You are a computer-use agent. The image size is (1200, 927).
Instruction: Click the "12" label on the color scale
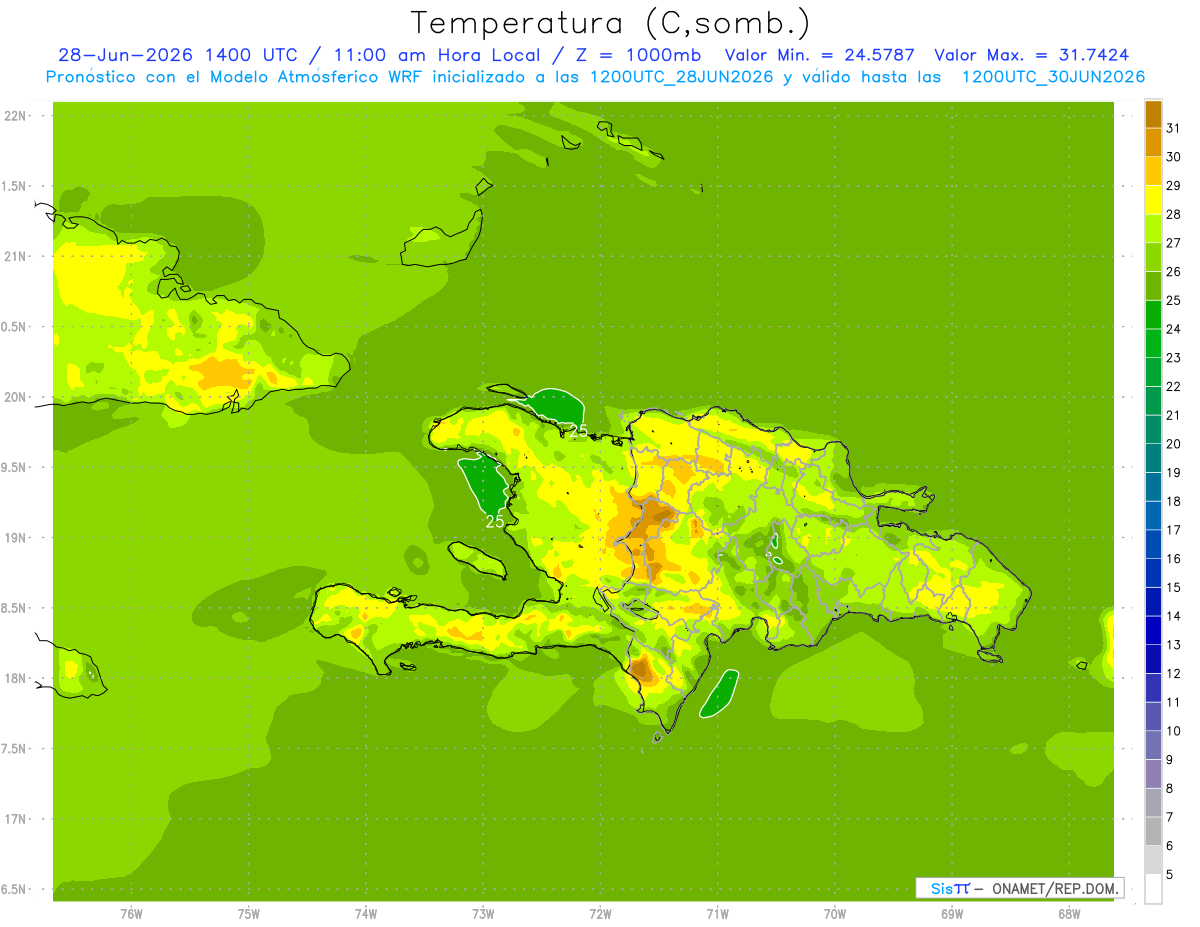pos(1172,674)
